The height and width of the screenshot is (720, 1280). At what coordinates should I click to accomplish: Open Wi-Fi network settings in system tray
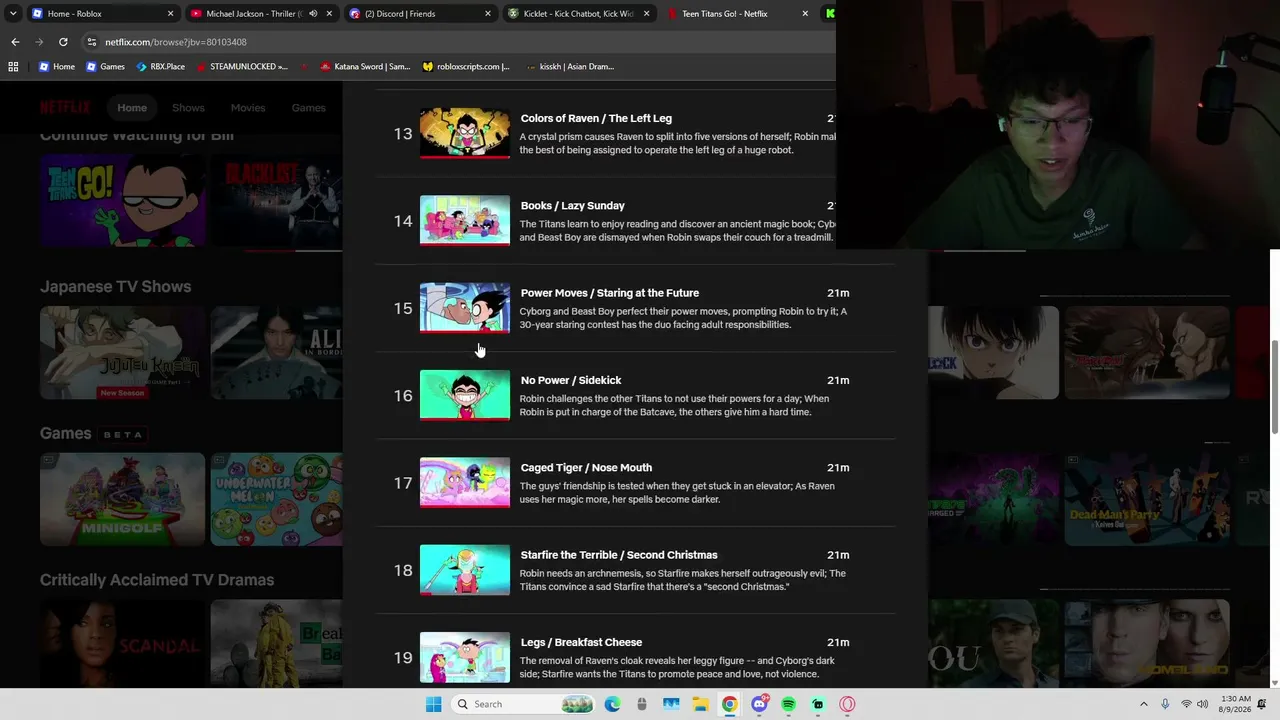tap(1186, 704)
